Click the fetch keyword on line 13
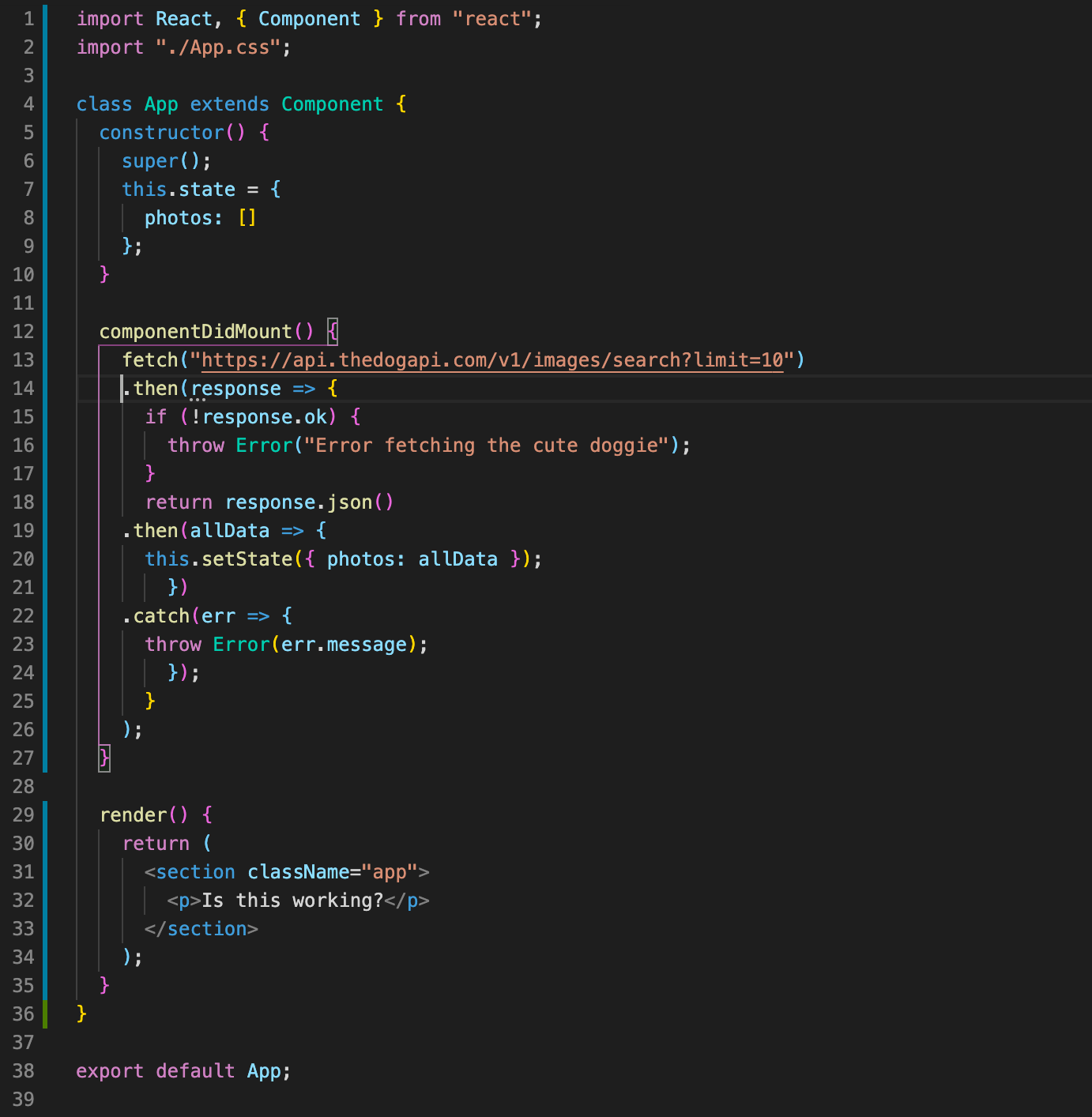Screen dimensions: 1092x1117 (150, 359)
